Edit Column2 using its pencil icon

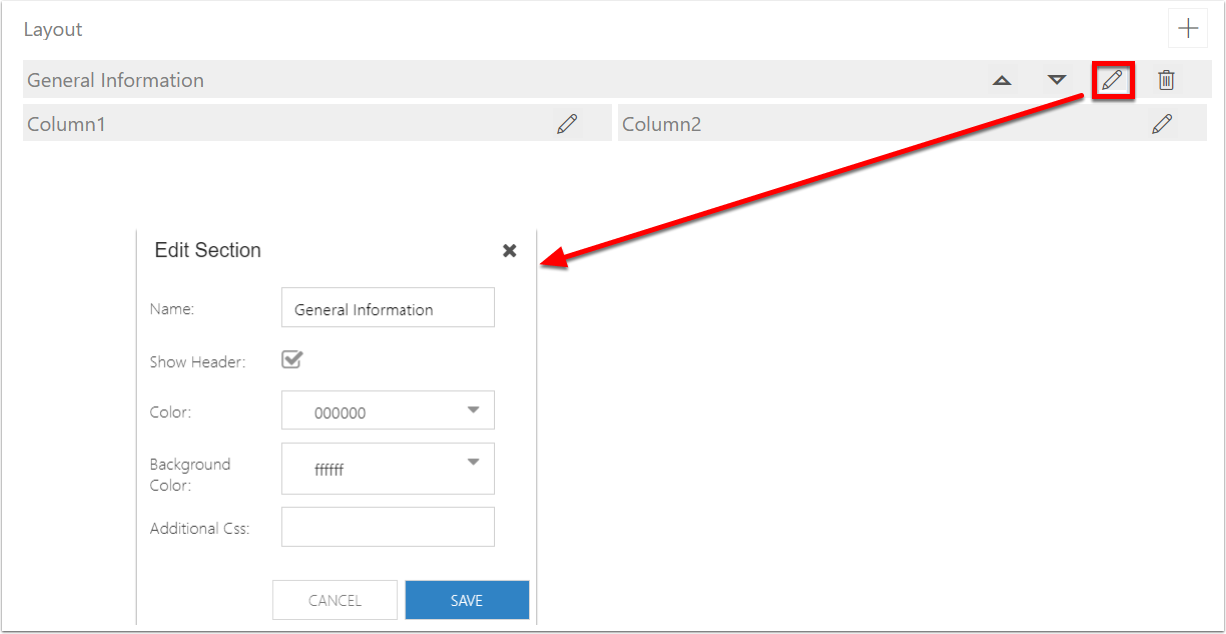coord(1163,122)
